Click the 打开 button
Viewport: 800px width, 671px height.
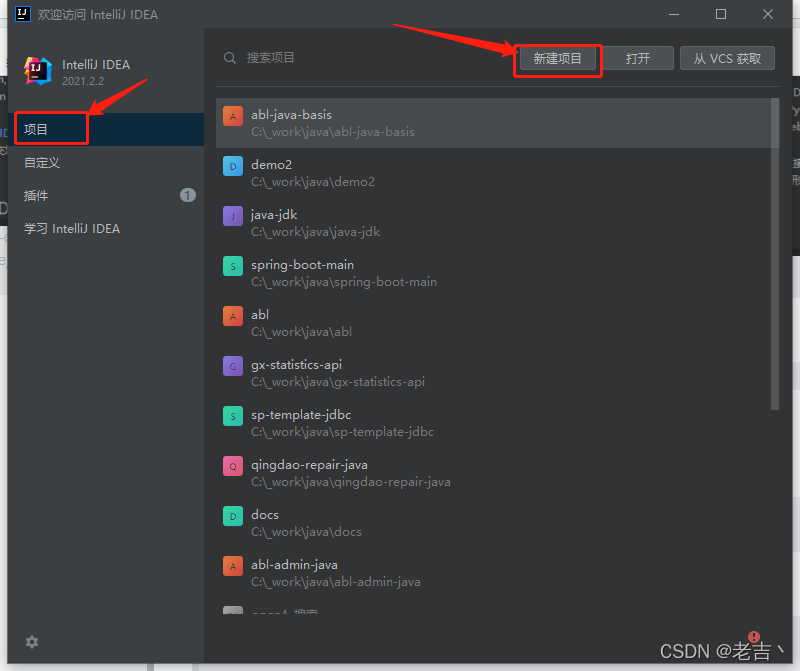(638, 59)
